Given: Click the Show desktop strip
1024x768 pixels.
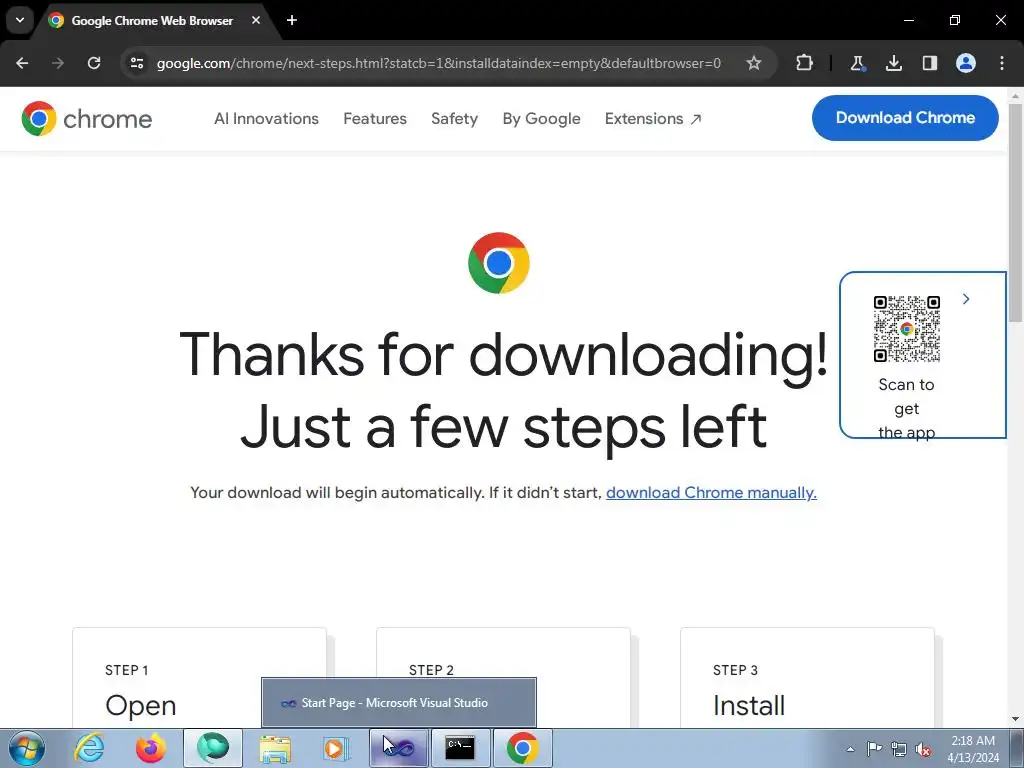Looking at the screenshot, I should coord(1017,748).
